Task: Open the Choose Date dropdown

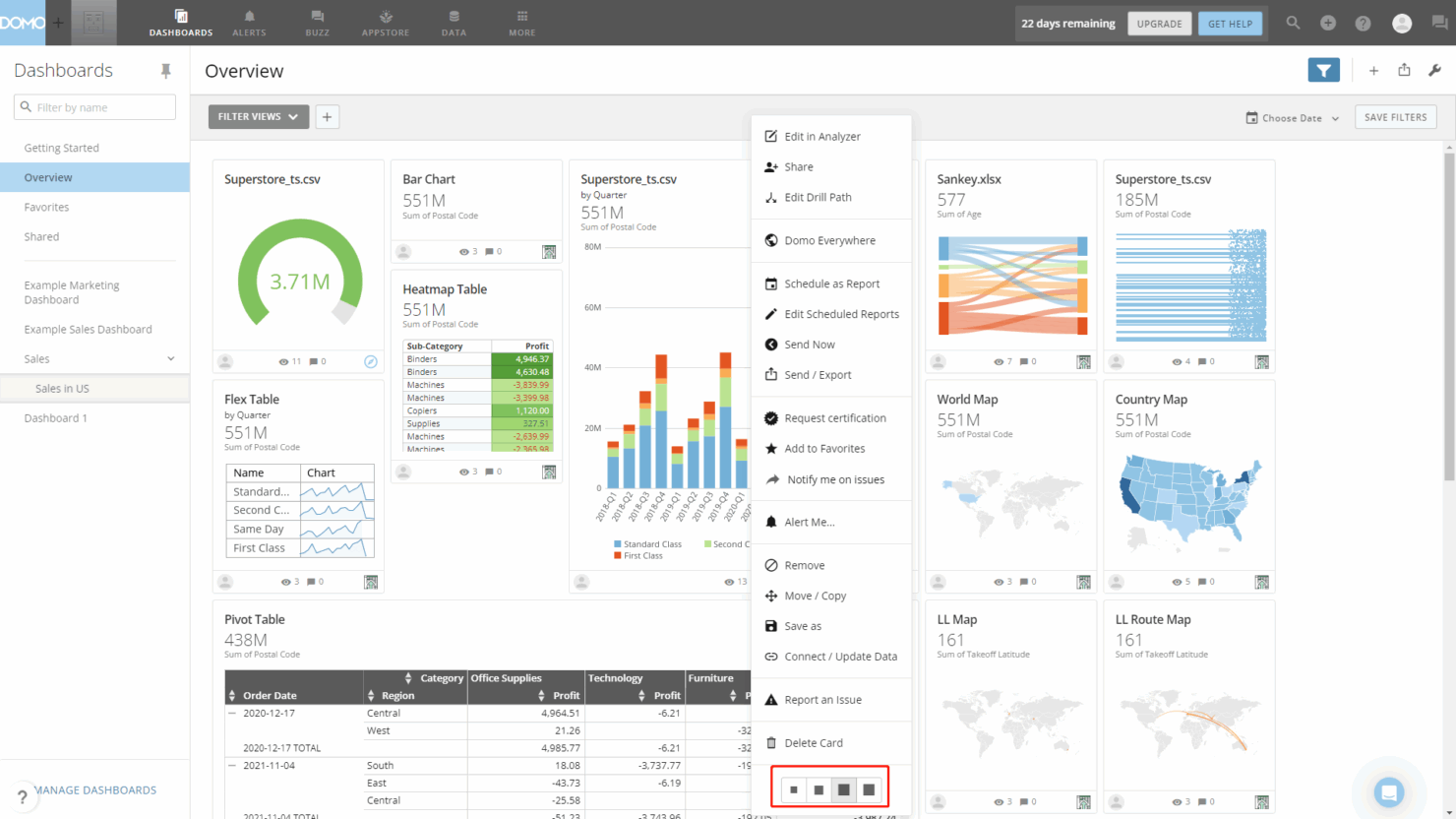Action: (1293, 118)
